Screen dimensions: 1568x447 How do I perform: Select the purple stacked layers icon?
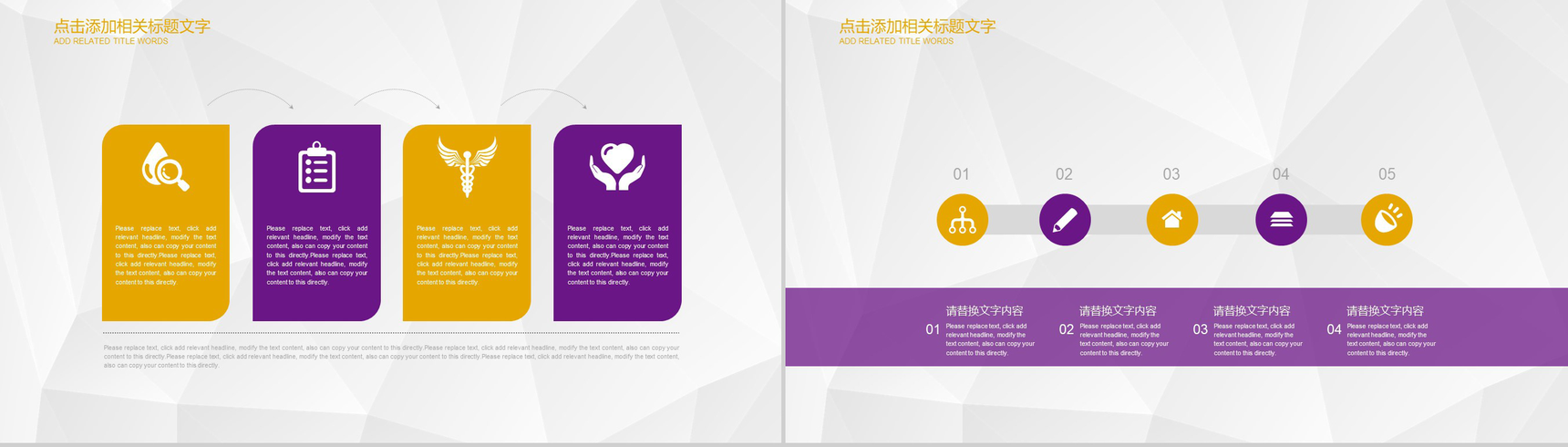(x=1281, y=220)
